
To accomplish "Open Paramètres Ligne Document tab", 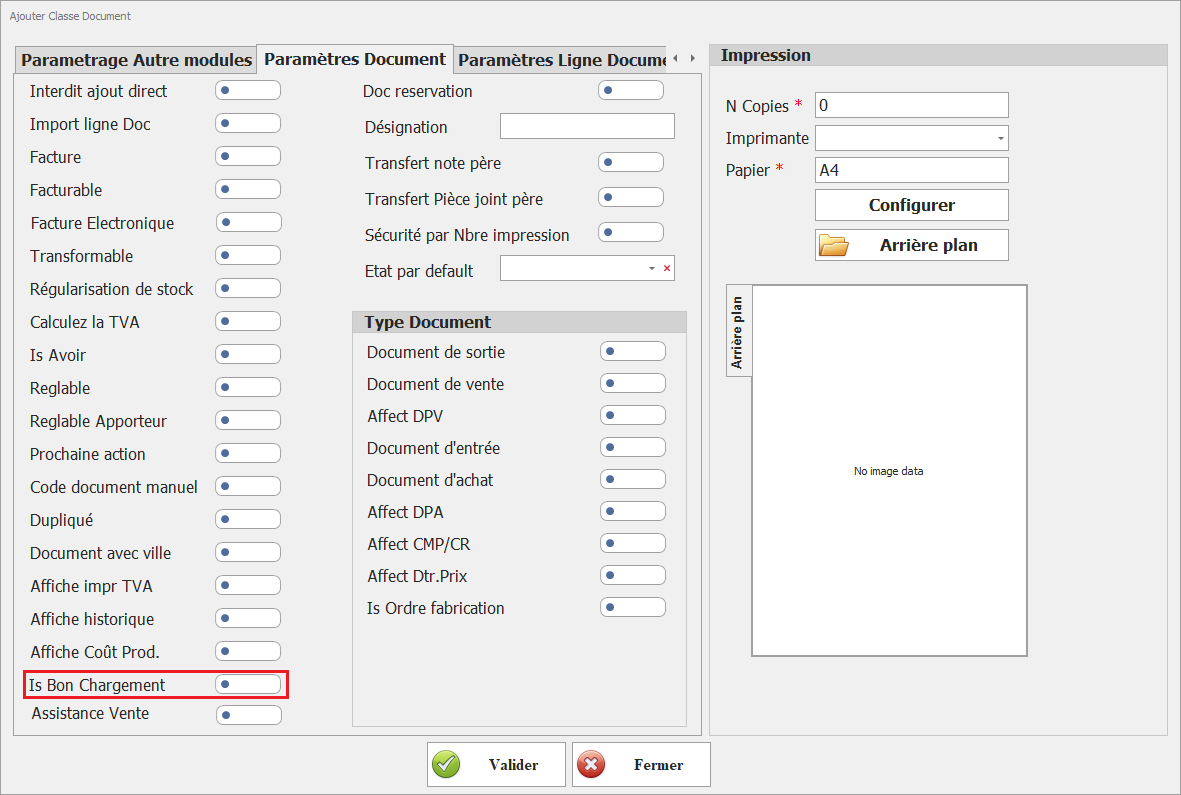I will tap(561, 59).
